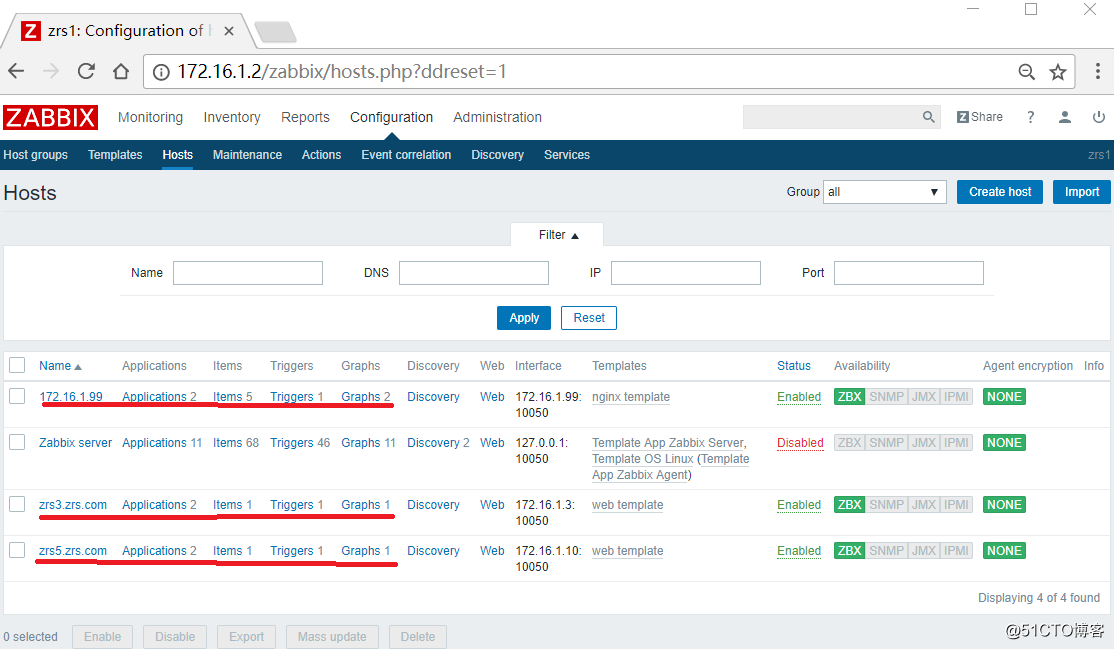Check the Zabbix server host checkbox

tap(17, 442)
